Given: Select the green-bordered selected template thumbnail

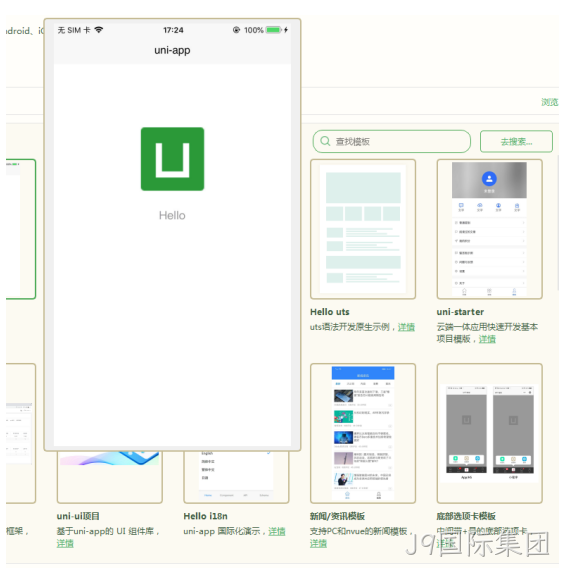Looking at the screenshot, I should click(x=21, y=229).
